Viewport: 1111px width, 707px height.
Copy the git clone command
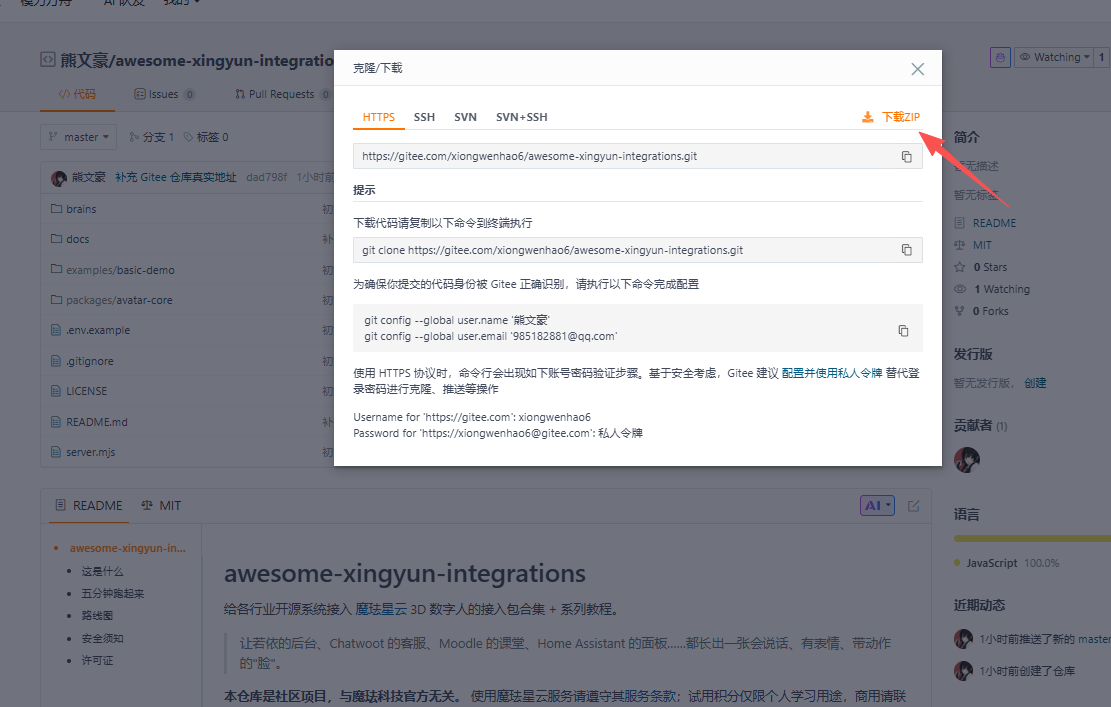click(906, 250)
